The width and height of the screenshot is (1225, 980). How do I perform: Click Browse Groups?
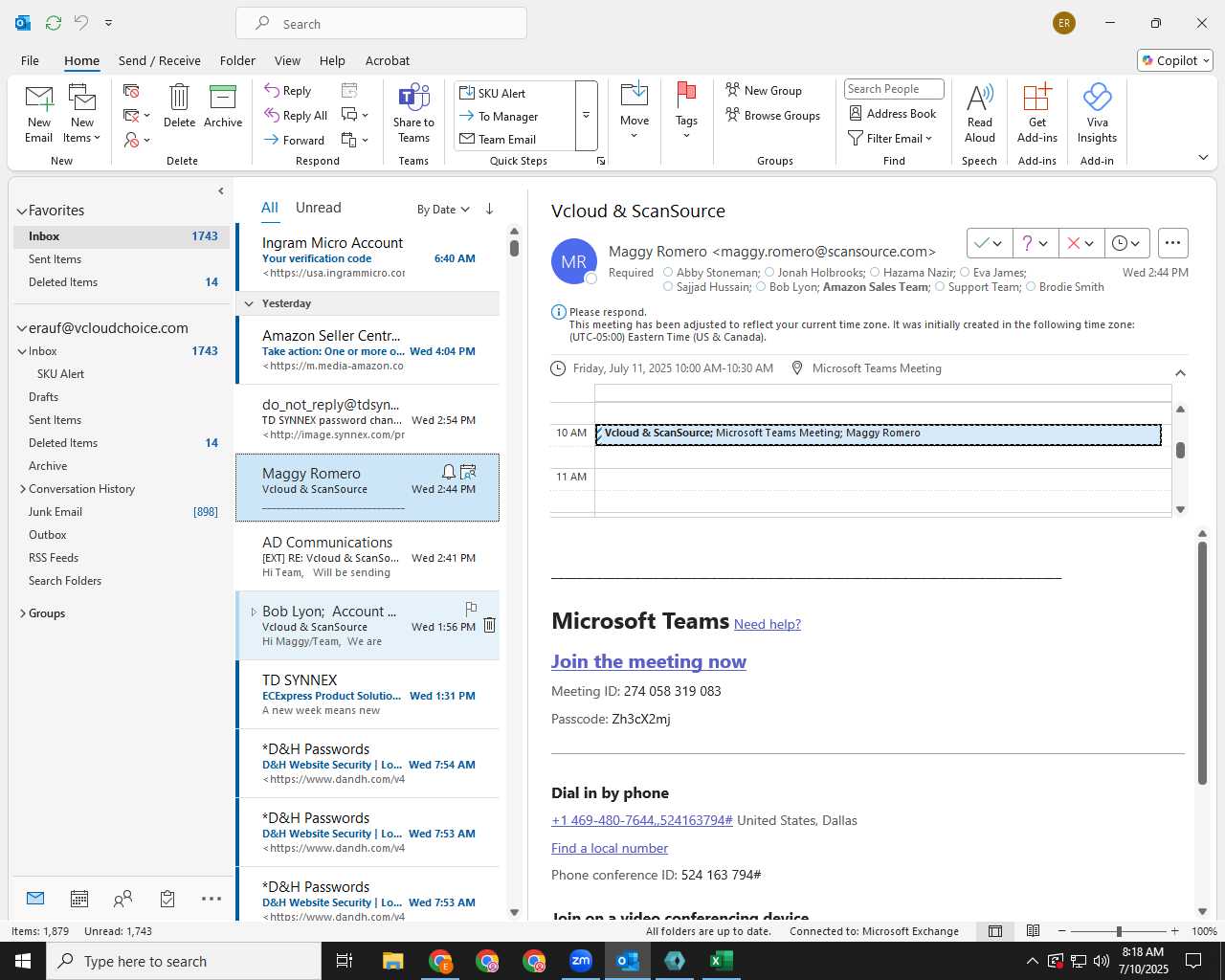pyautogui.click(x=773, y=115)
